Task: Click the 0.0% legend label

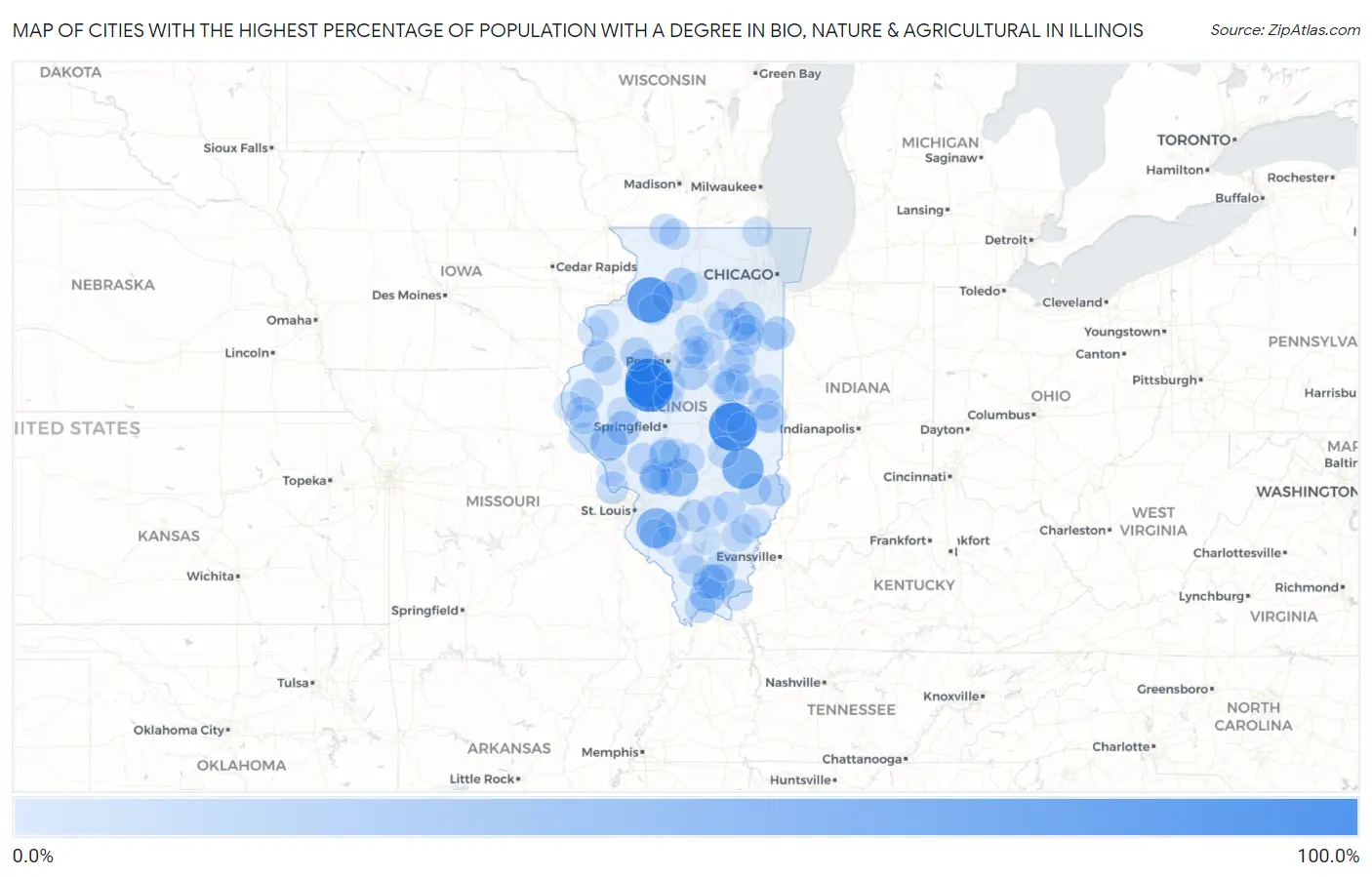Action: 33,857
